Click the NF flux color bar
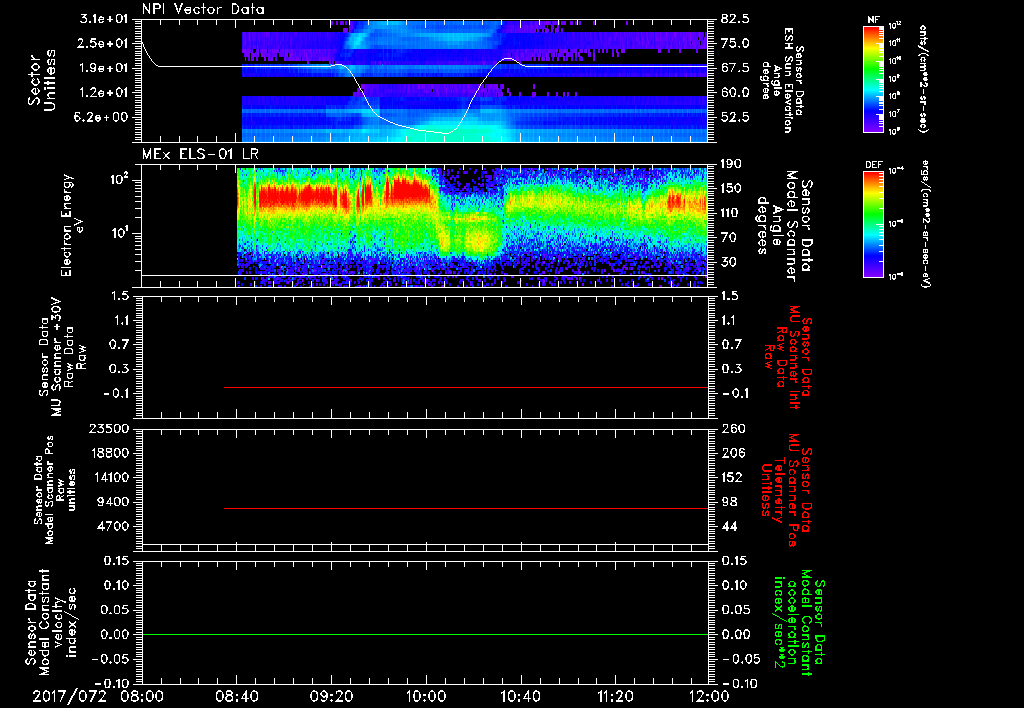Viewport: 1024px width, 708px height. click(873, 78)
